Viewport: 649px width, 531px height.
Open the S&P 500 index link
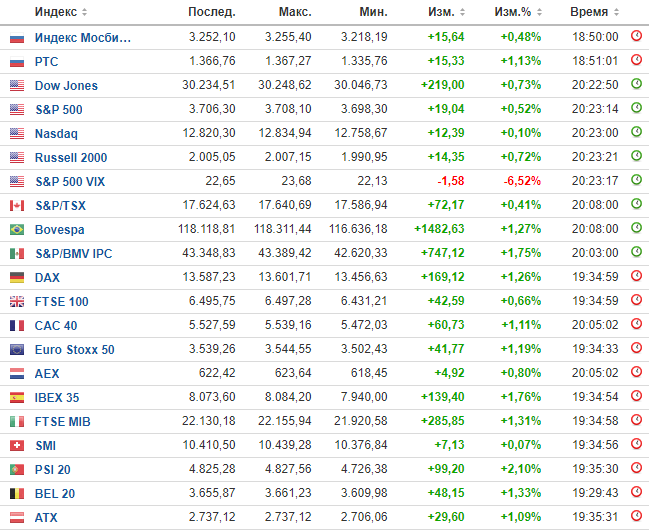pos(59,110)
